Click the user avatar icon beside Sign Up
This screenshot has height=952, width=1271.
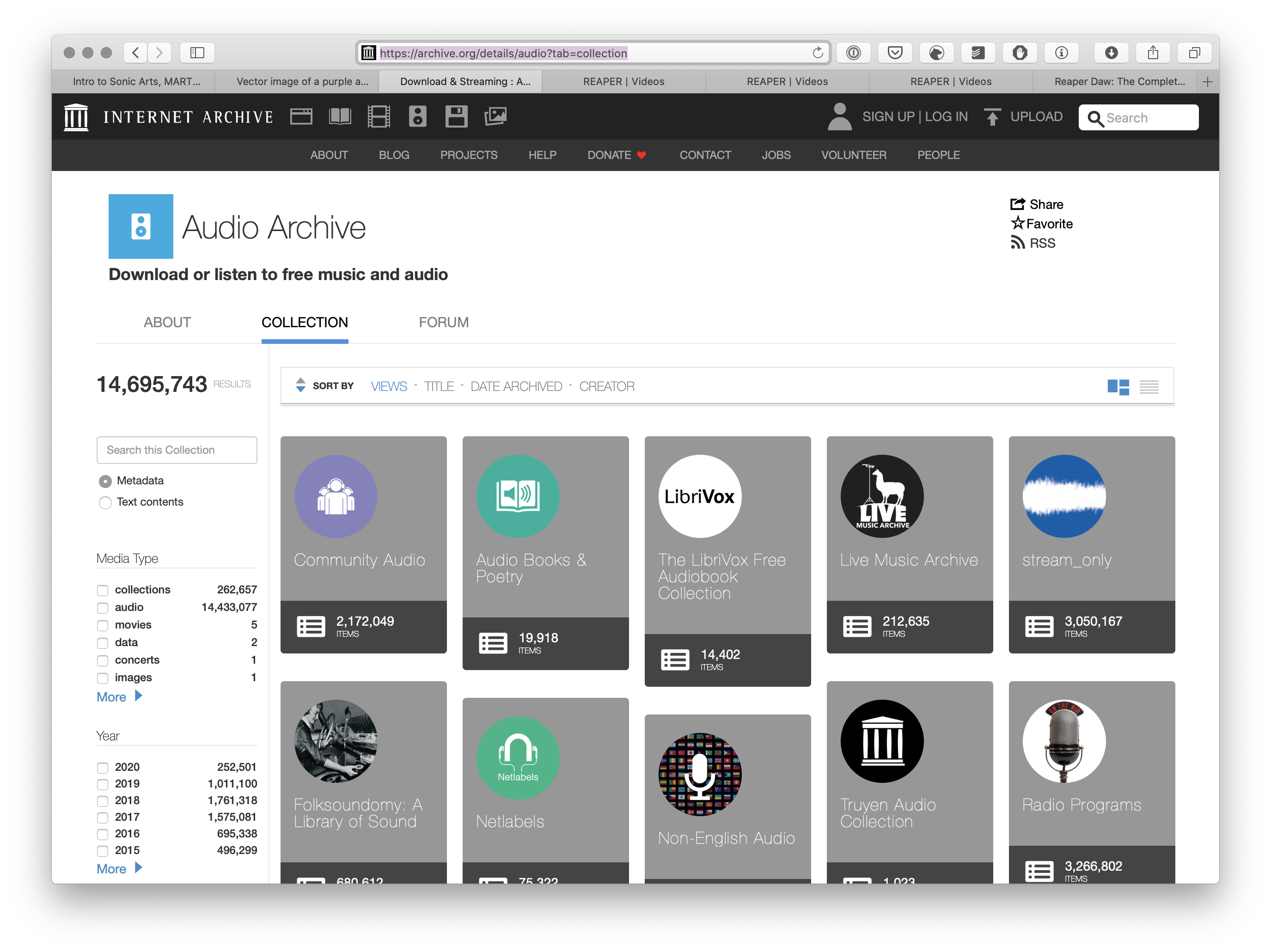pos(839,116)
